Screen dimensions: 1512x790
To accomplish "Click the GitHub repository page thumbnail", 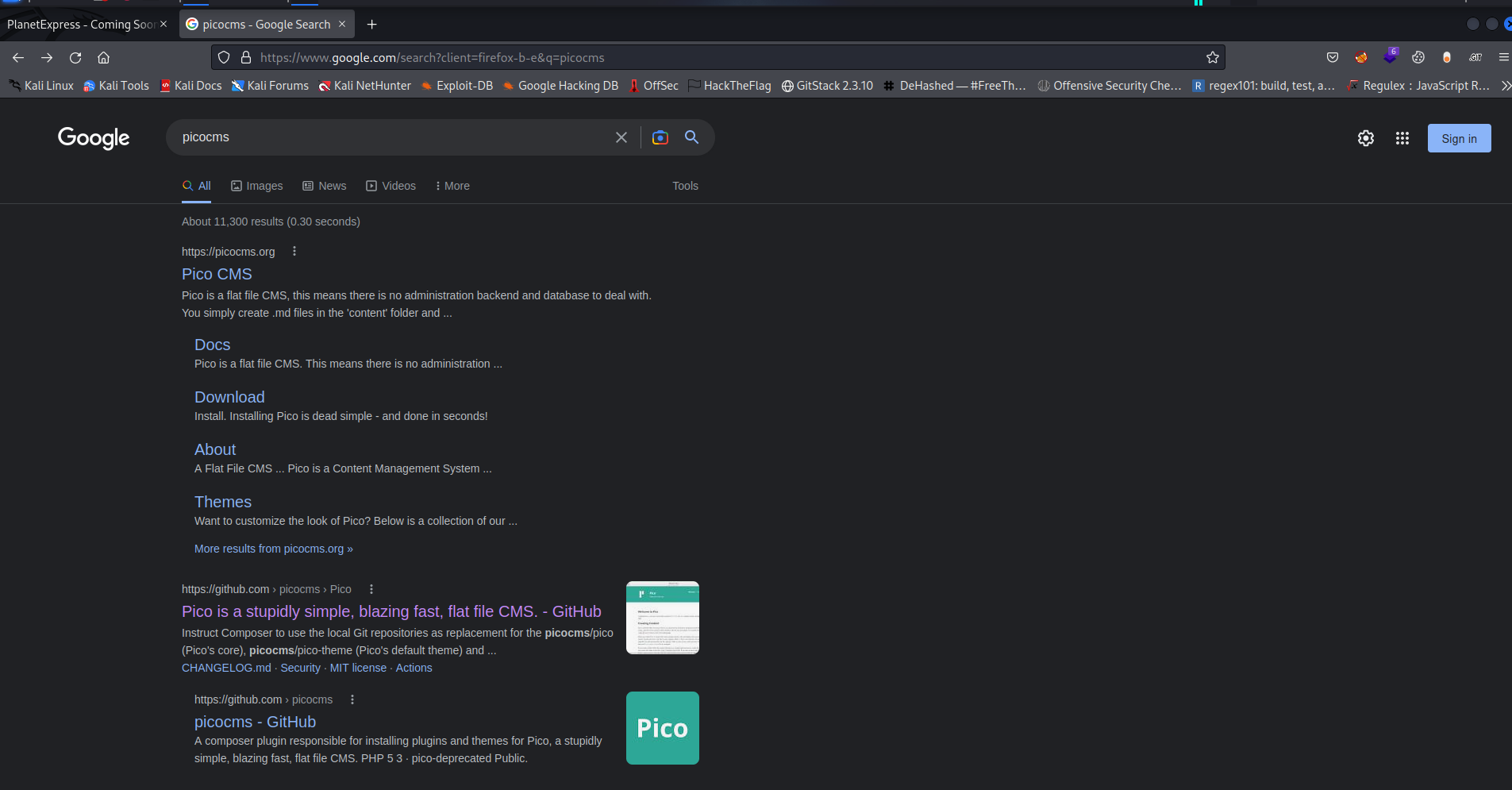I will tap(663, 618).
